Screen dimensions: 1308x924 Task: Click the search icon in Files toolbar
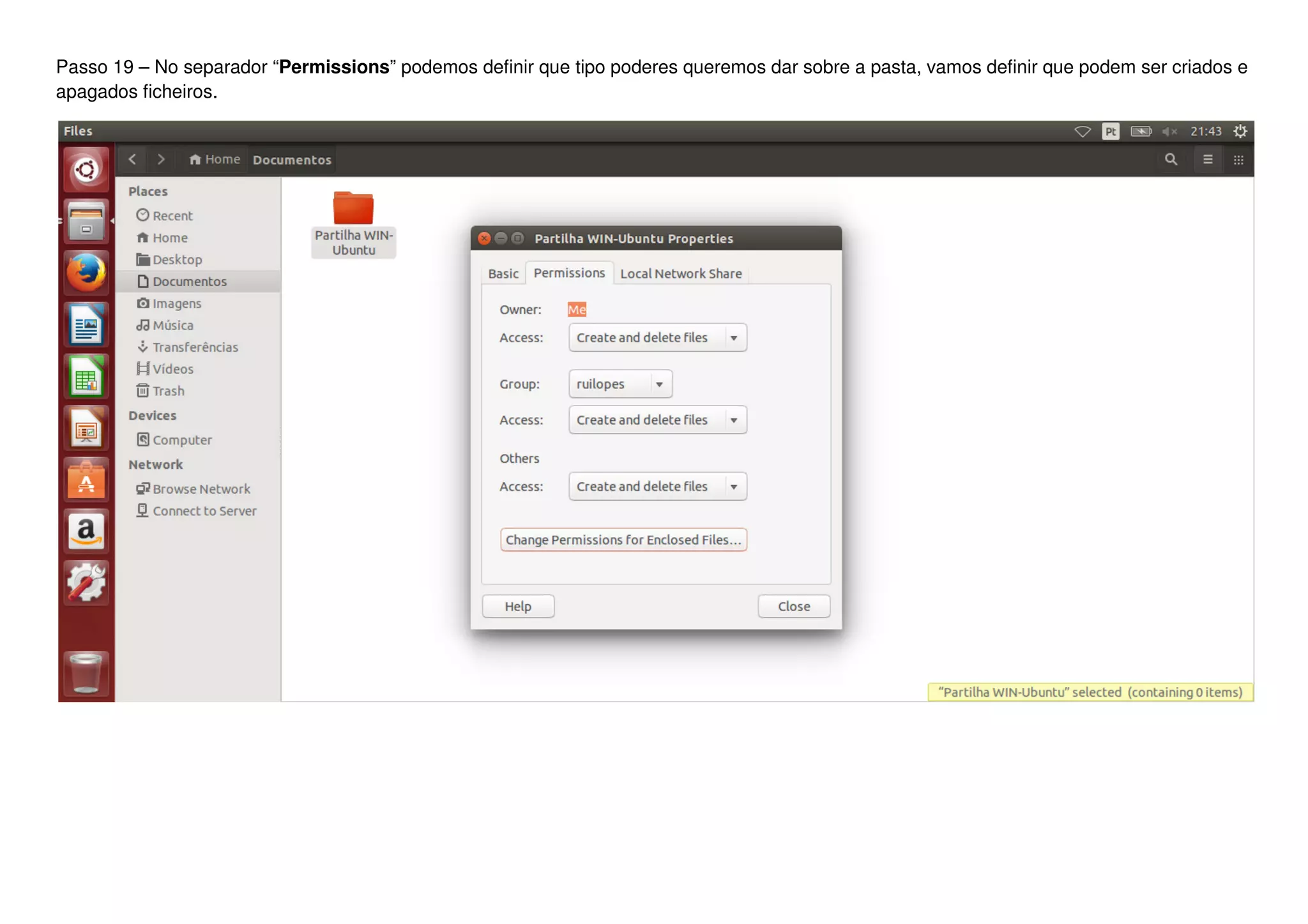tap(1170, 160)
